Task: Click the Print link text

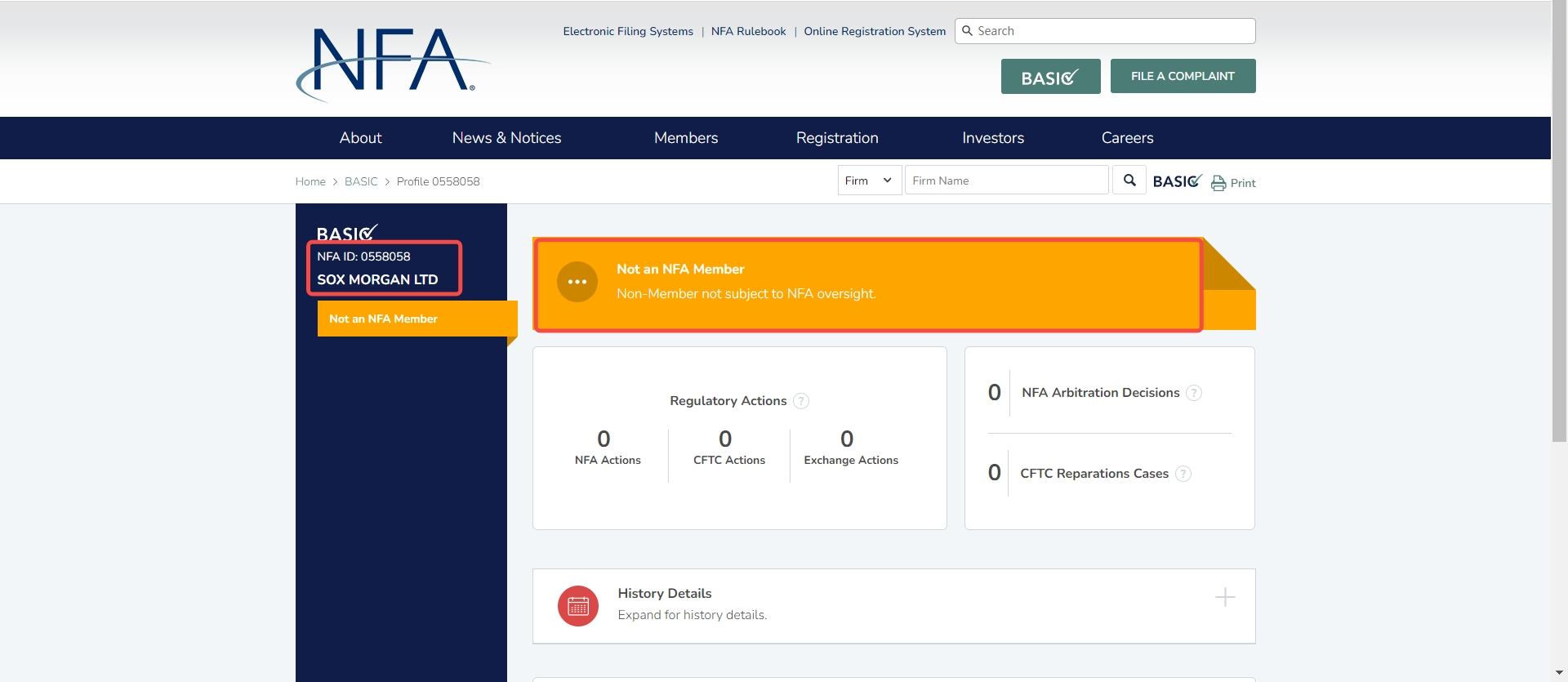Action: 1243,183
